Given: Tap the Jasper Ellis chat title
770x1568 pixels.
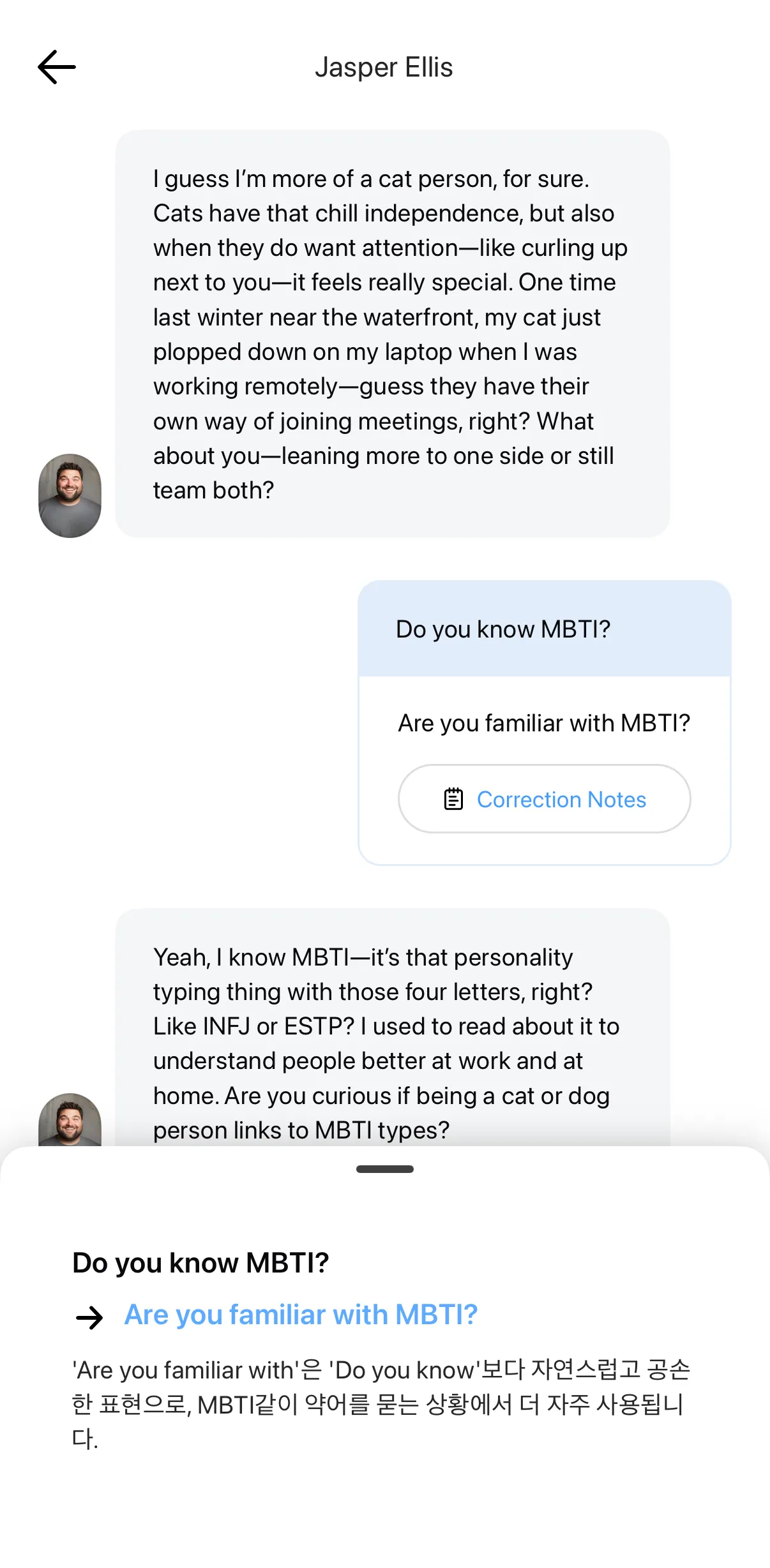Looking at the screenshot, I should (x=384, y=67).
